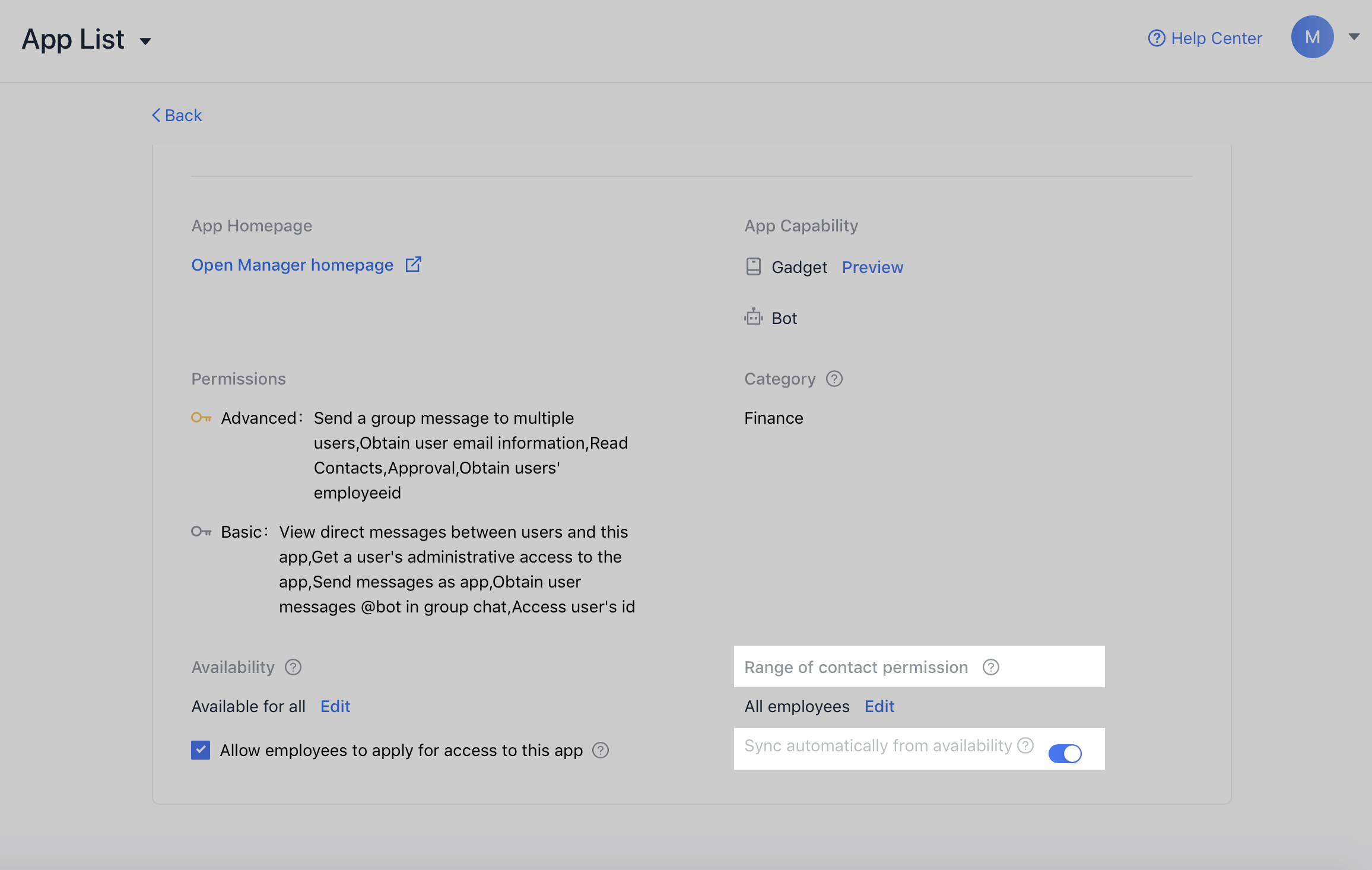
Task: Click the Gadget capability icon
Action: [753, 267]
